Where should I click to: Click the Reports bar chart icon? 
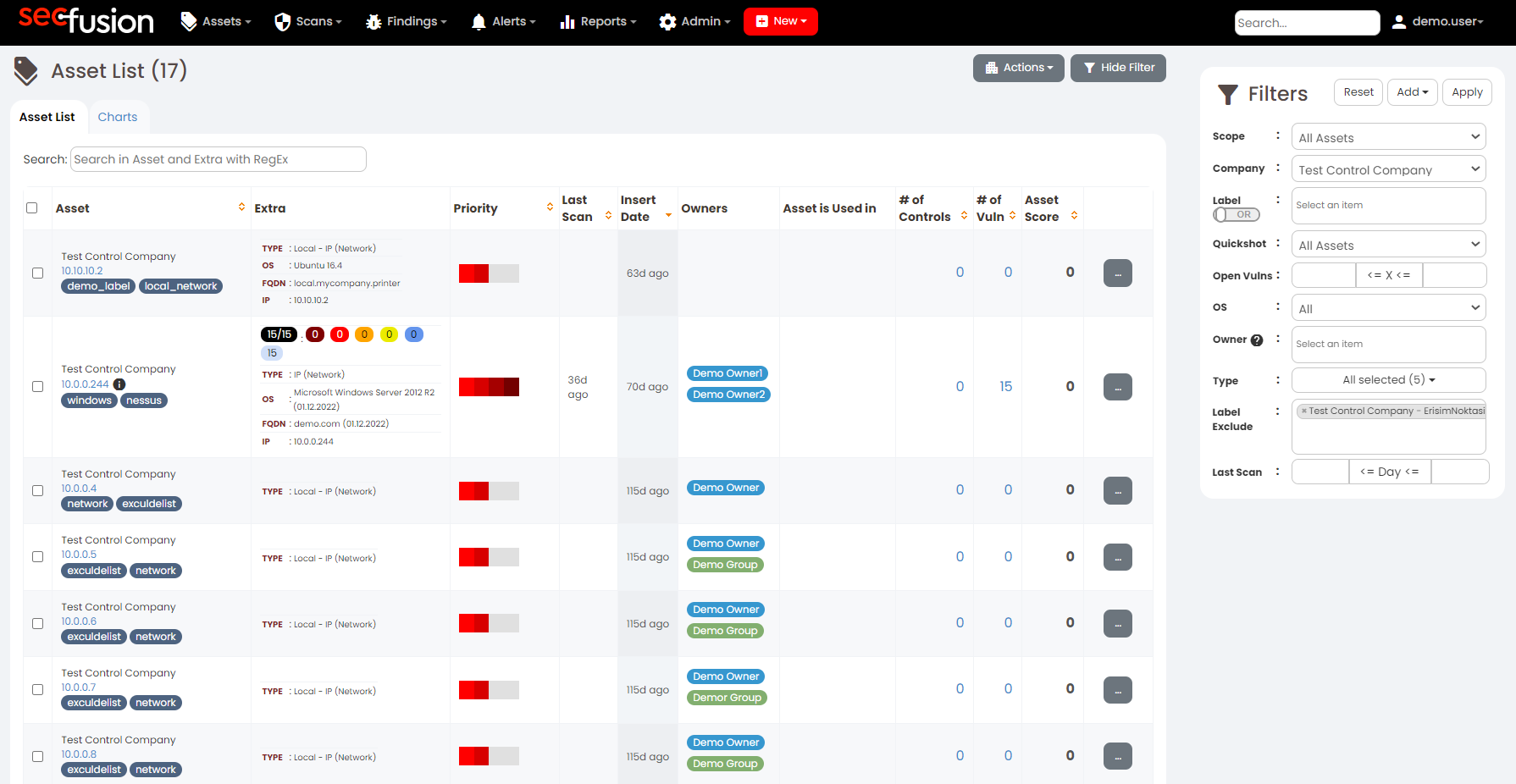pos(567,22)
